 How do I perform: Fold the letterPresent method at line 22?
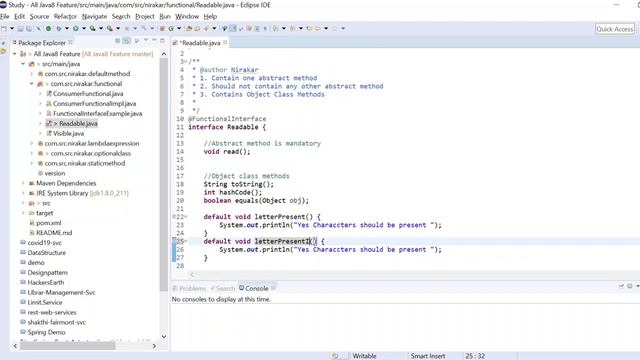[x=186, y=217]
